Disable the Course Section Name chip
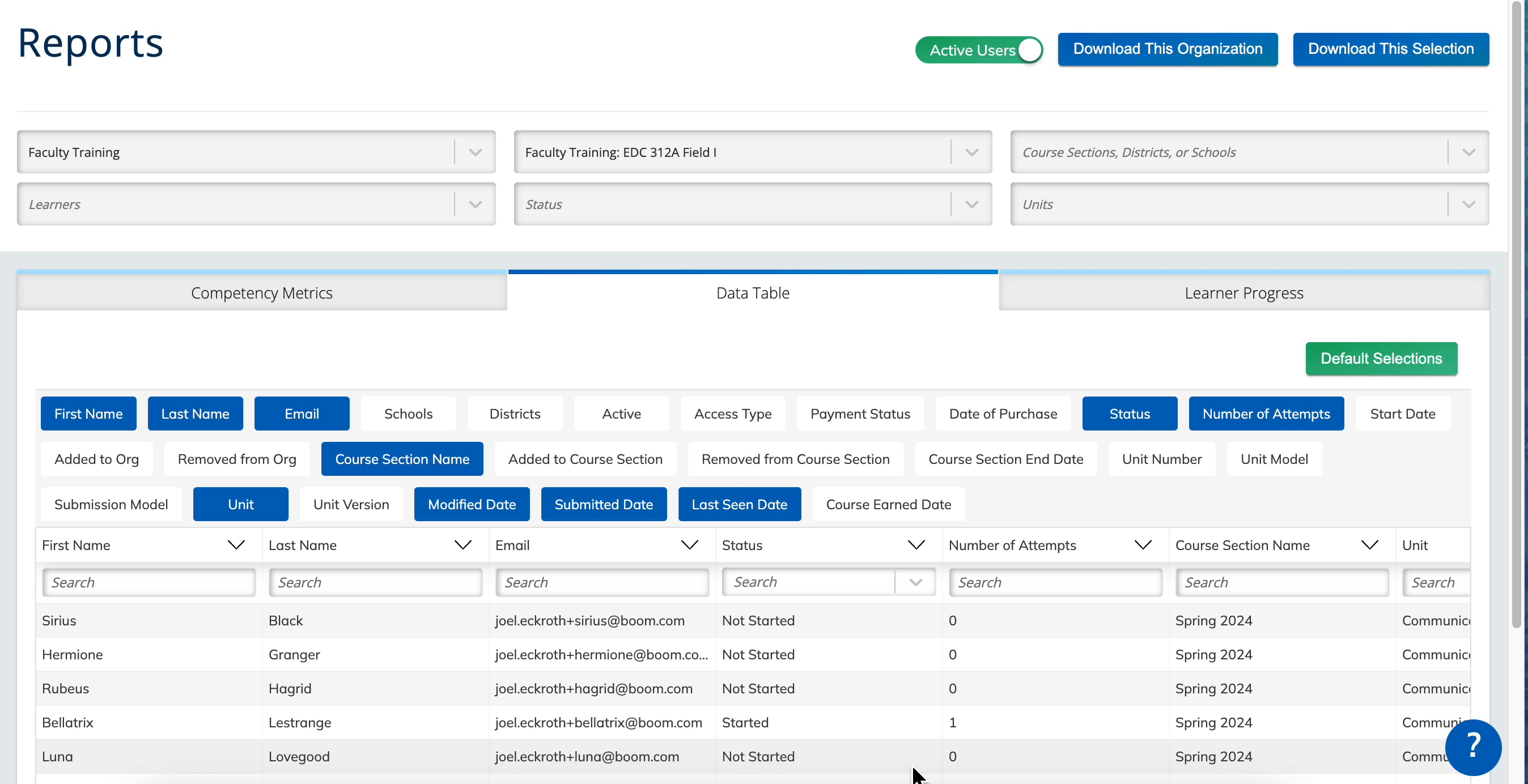Image resolution: width=1528 pixels, height=784 pixels. click(402, 458)
